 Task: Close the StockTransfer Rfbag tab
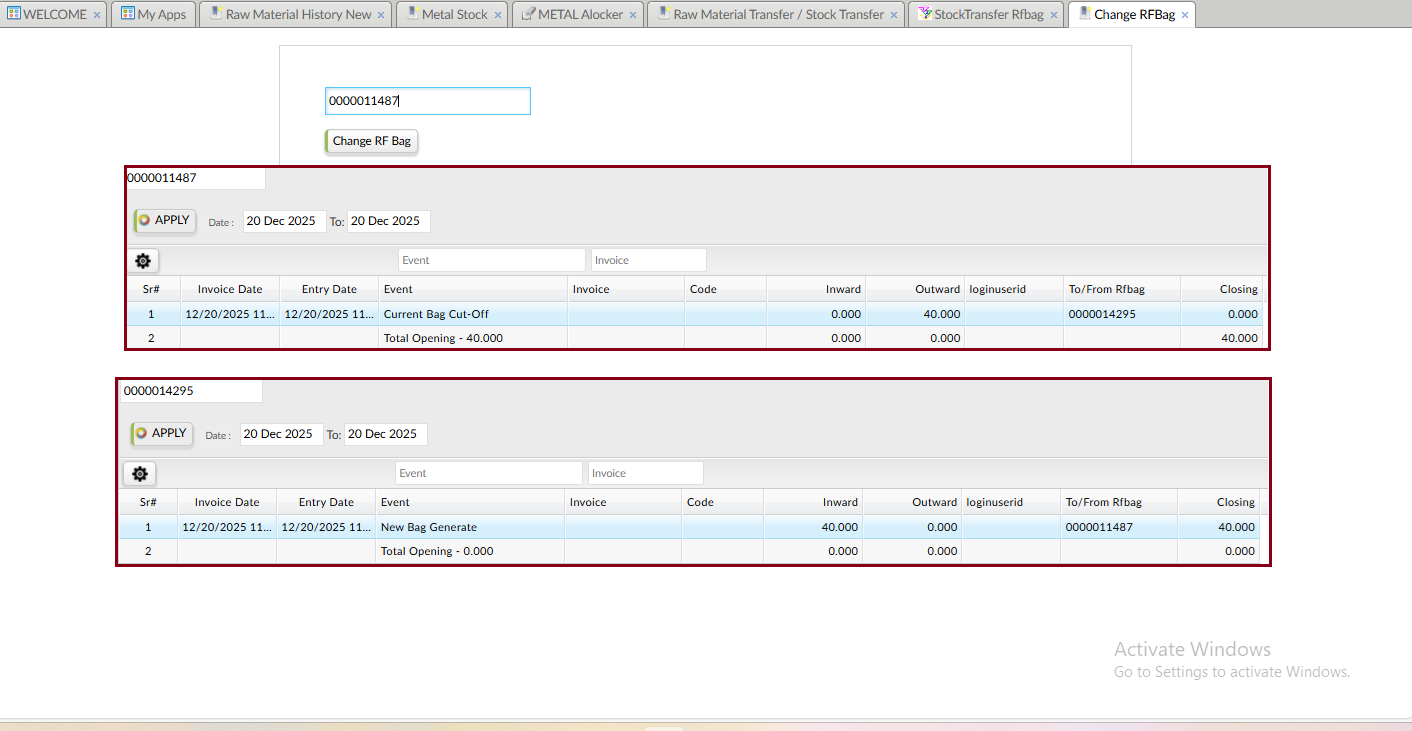tap(1054, 15)
